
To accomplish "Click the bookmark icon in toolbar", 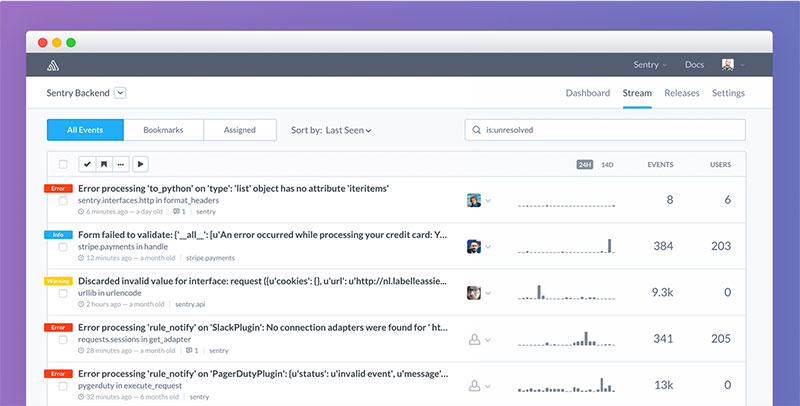I will (104, 164).
